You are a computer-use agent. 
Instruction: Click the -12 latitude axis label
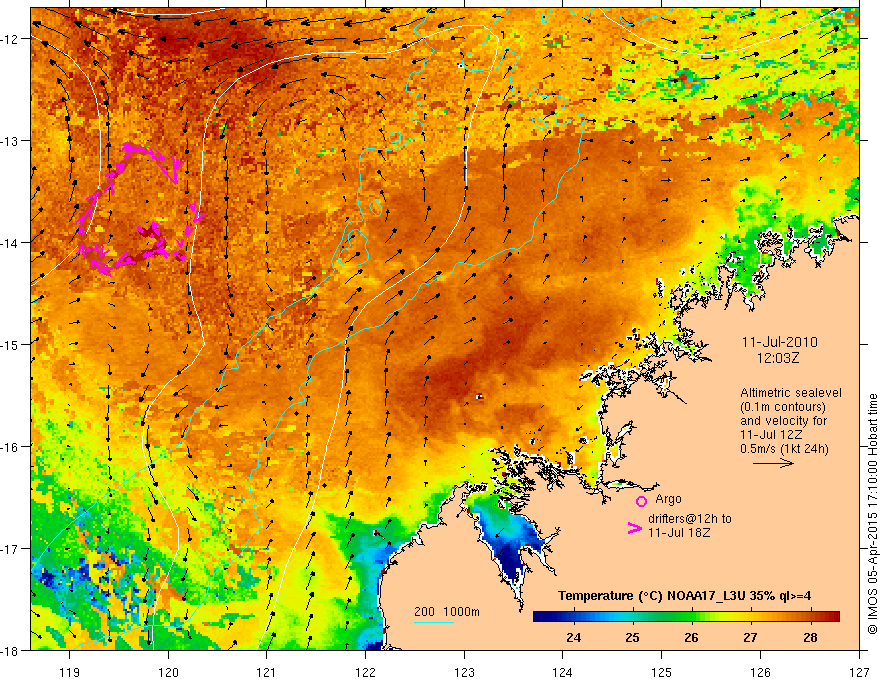(x=9, y=39)
